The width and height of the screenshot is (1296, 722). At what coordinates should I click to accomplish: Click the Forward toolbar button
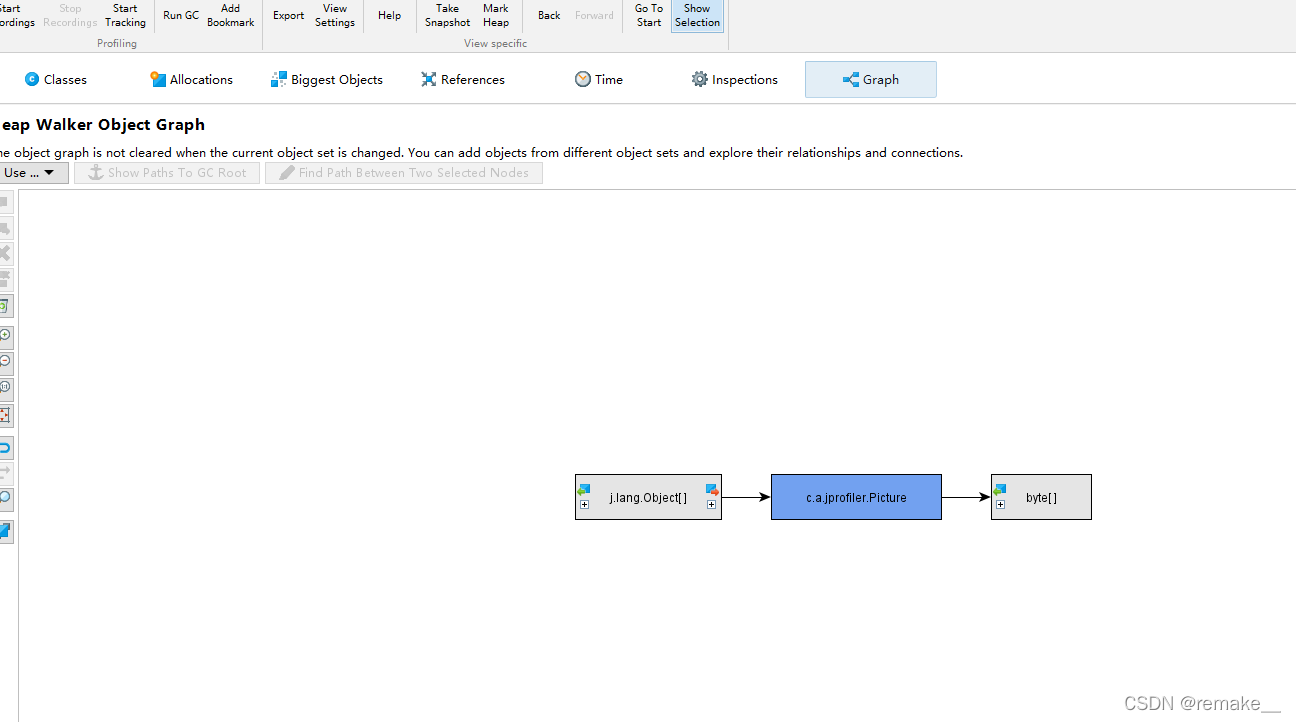click(x=594, y=15)
